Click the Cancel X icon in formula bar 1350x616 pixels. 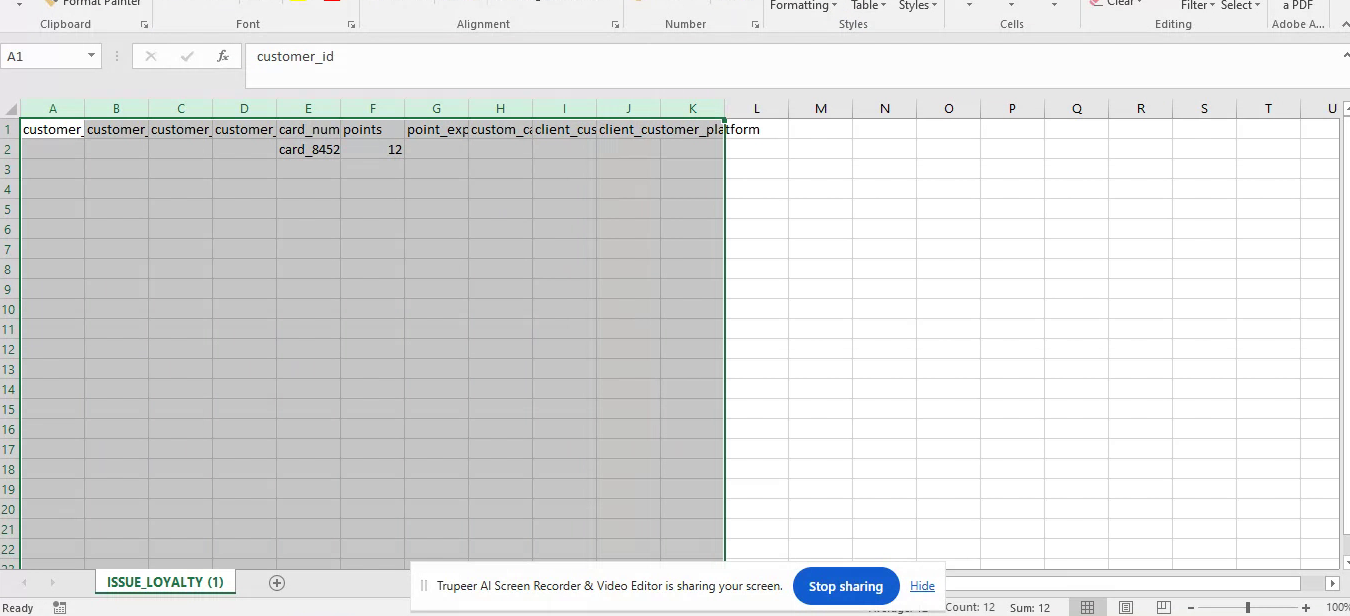coord(151,57)
